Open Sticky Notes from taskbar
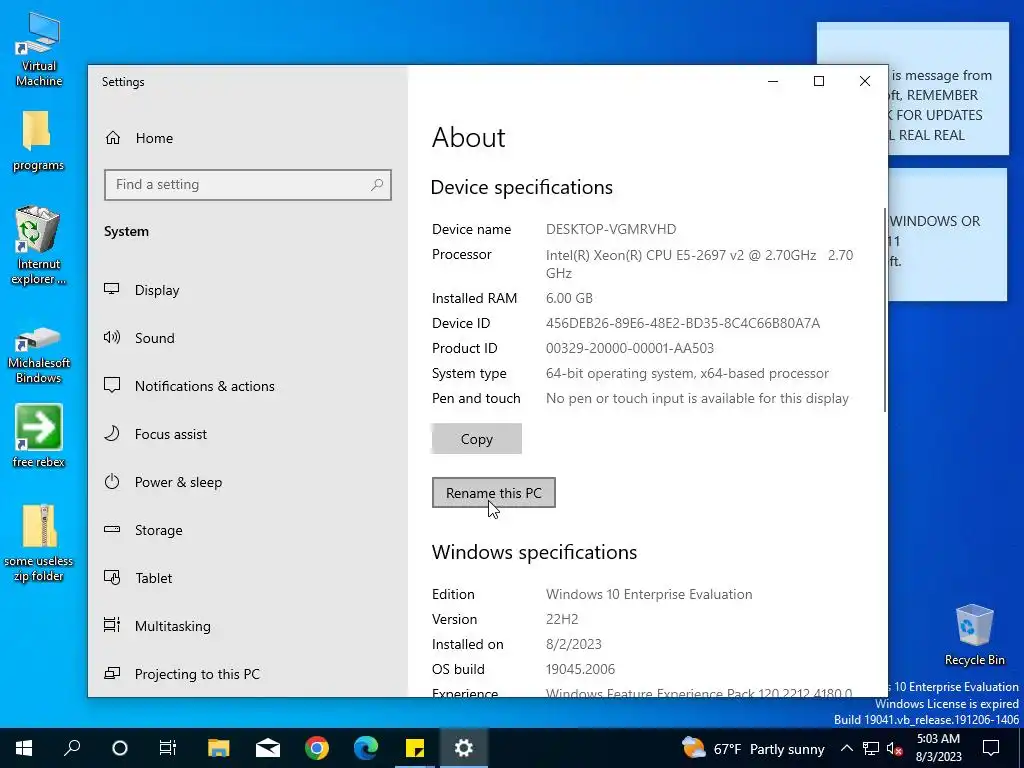This screenshot has width=1024, height=768. (x=415, y=748)
